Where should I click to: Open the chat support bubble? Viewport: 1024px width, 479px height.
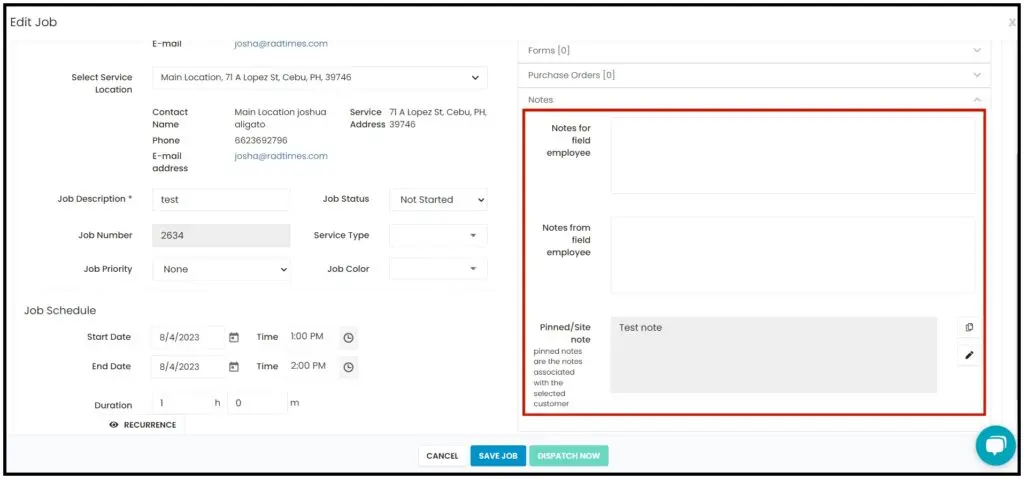995,446
